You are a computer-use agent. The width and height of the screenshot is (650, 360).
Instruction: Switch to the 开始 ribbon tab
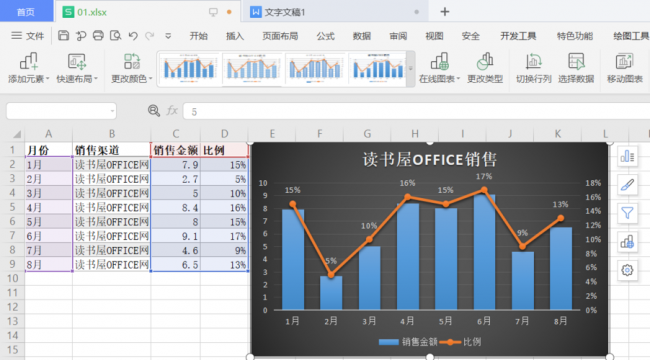tap(199, 36)
